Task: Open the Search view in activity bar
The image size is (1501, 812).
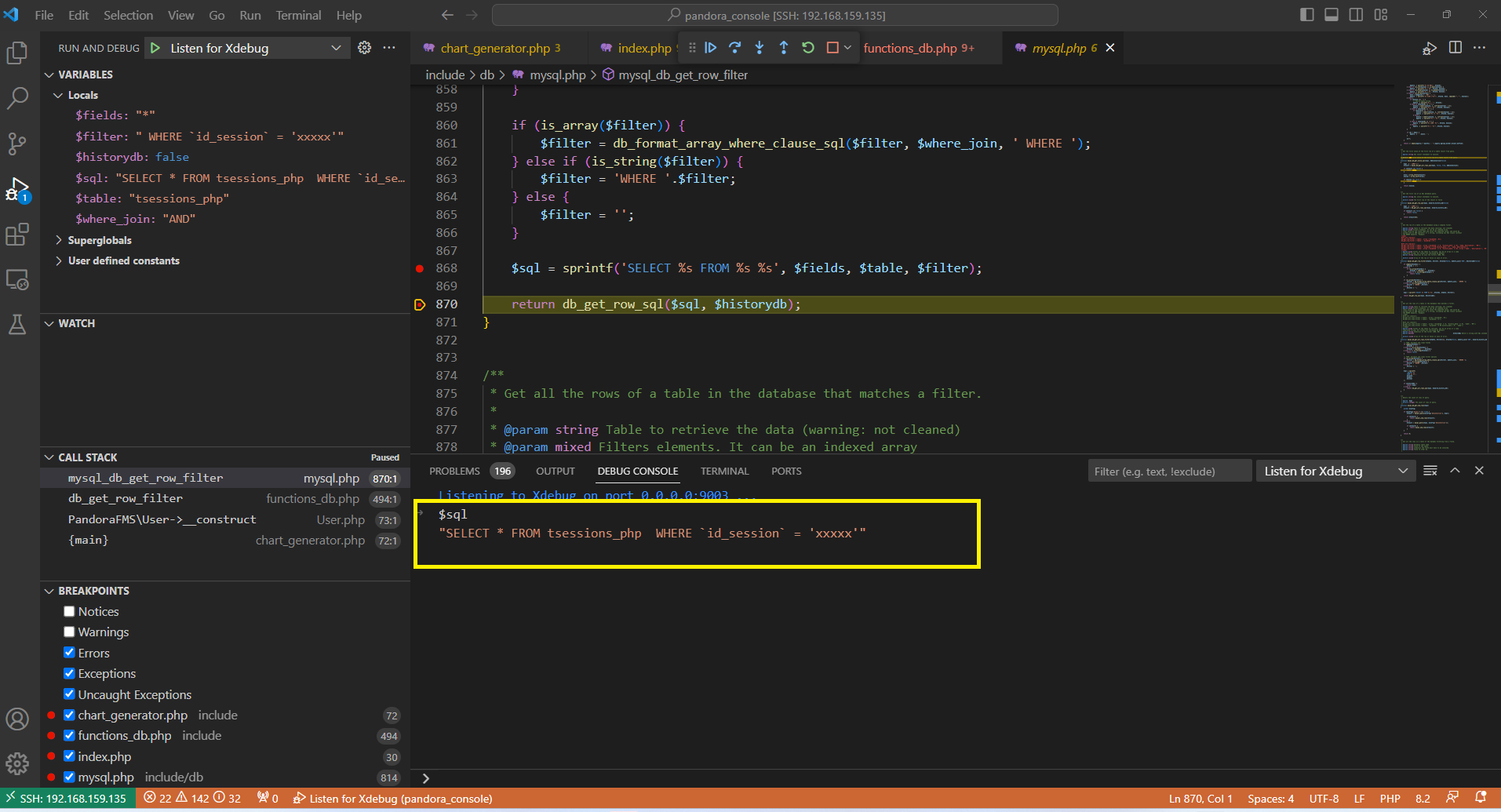Action: pos(17,98)
